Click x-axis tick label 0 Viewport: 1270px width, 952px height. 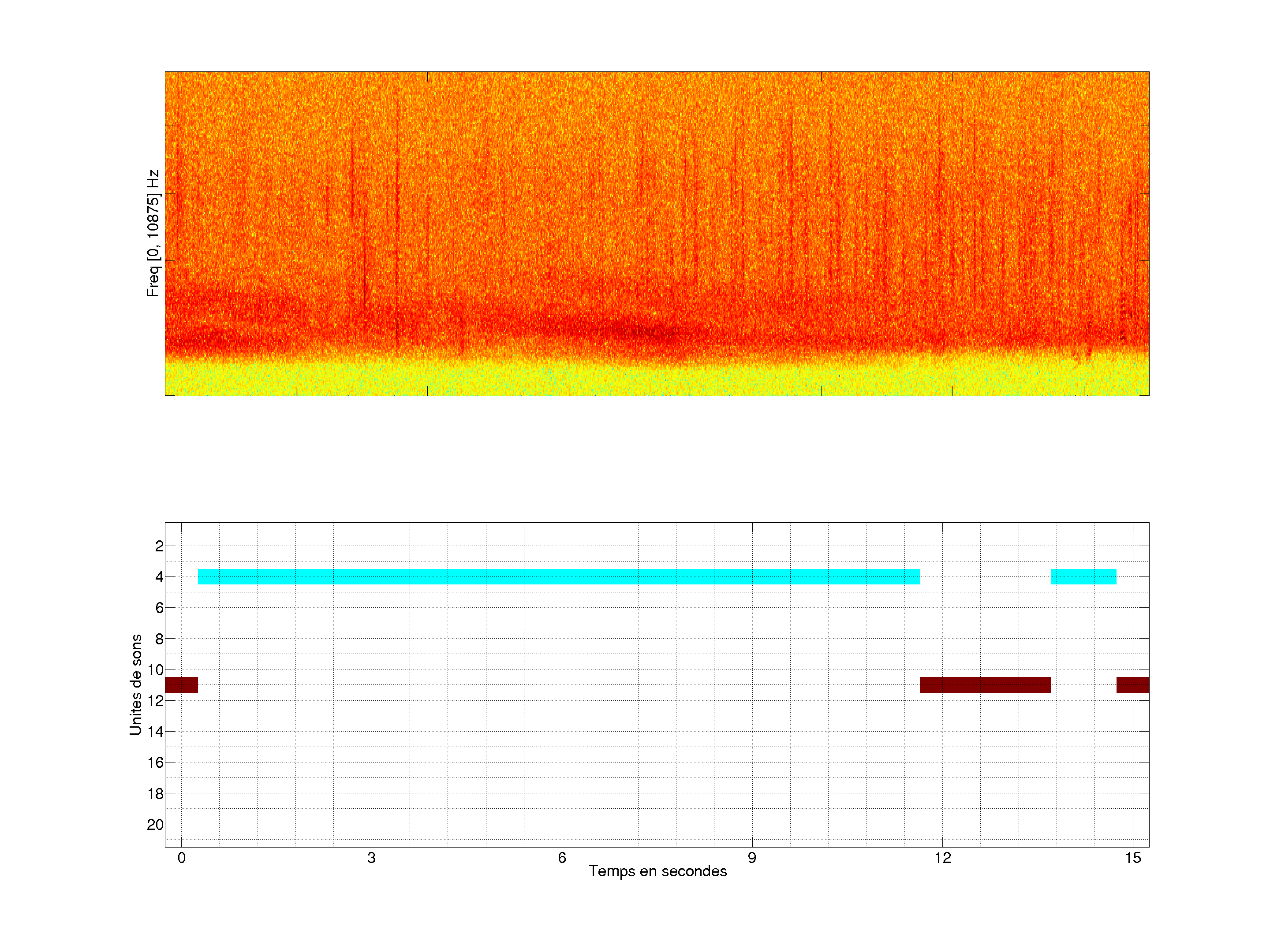(181, 858)
